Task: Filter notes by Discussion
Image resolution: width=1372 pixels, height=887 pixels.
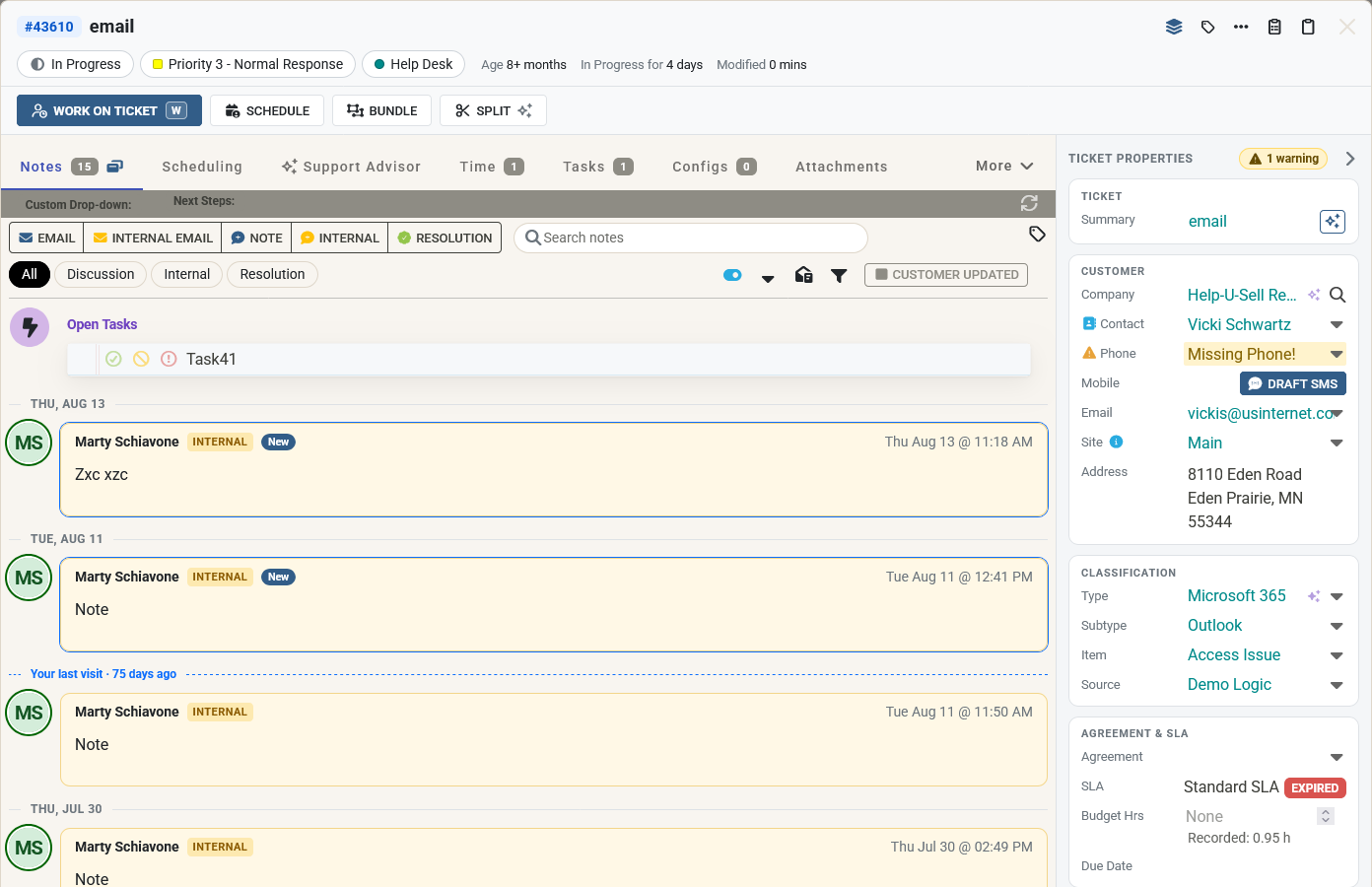Action: tap(101, 274)
